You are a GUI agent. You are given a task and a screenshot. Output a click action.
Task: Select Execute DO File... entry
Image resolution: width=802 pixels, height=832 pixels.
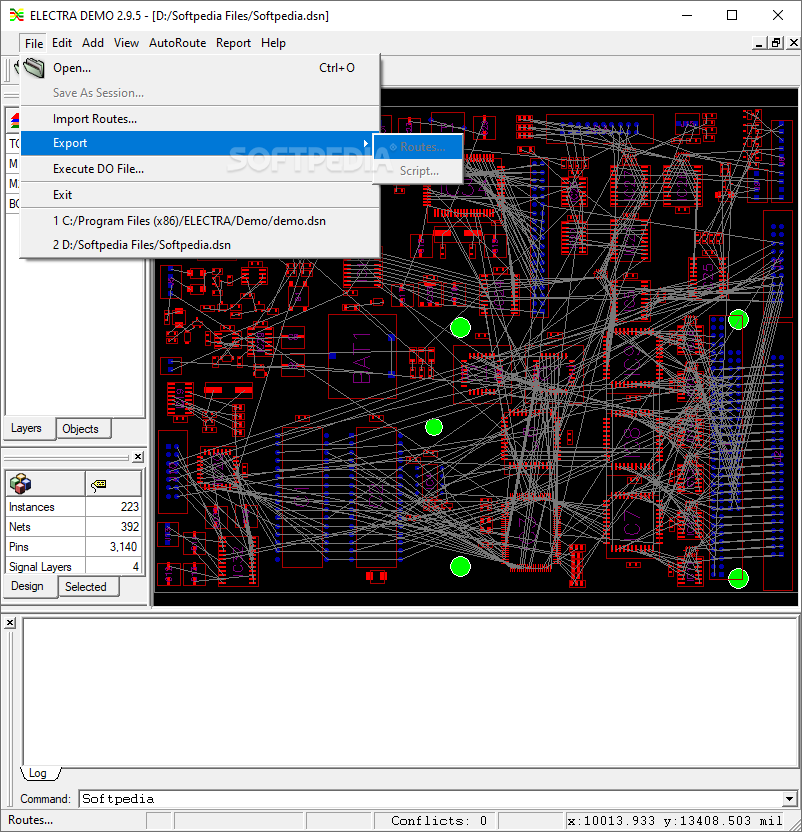click(200, 169)
